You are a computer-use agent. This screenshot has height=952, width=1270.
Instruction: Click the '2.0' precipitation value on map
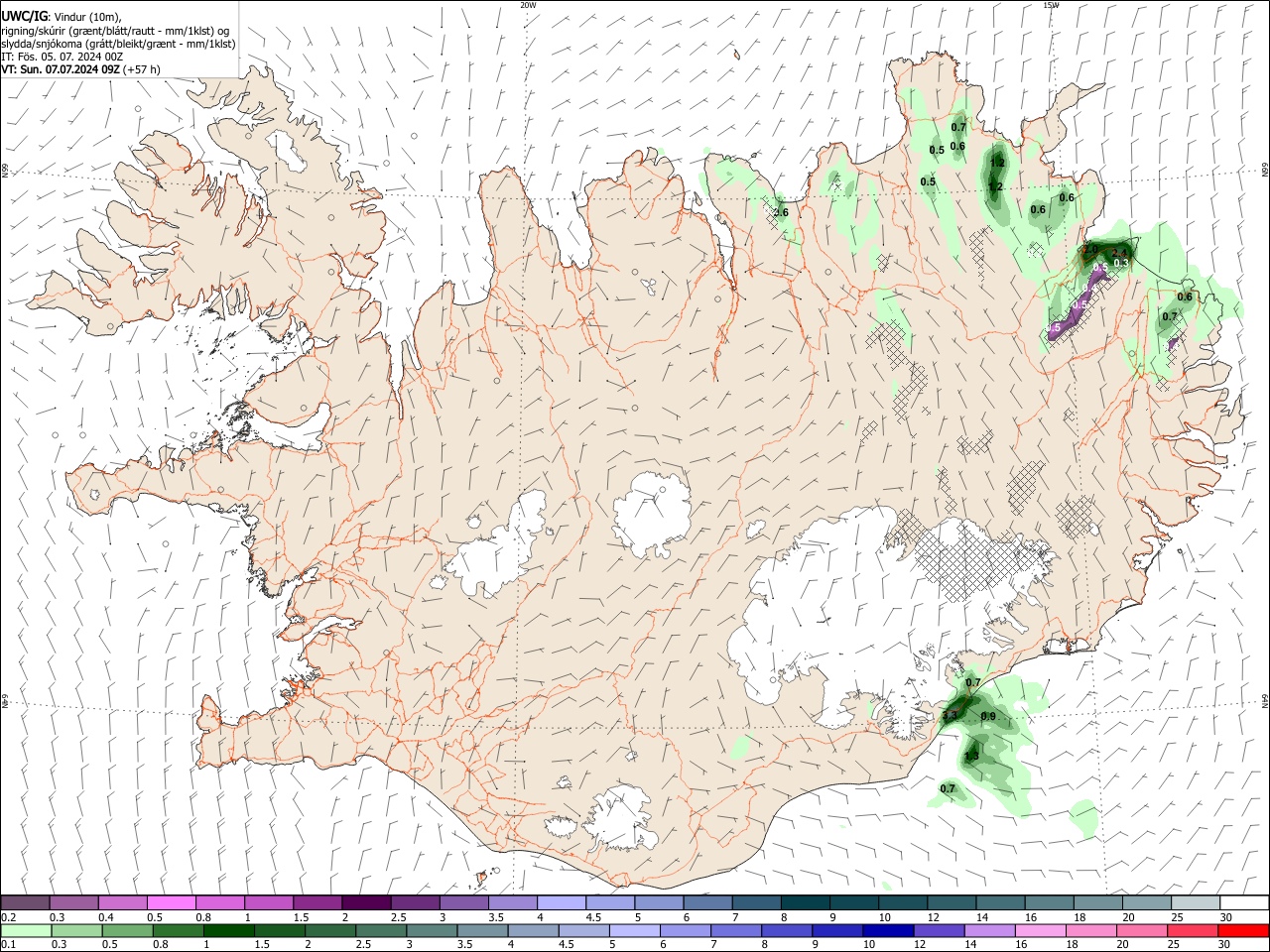1089,250
